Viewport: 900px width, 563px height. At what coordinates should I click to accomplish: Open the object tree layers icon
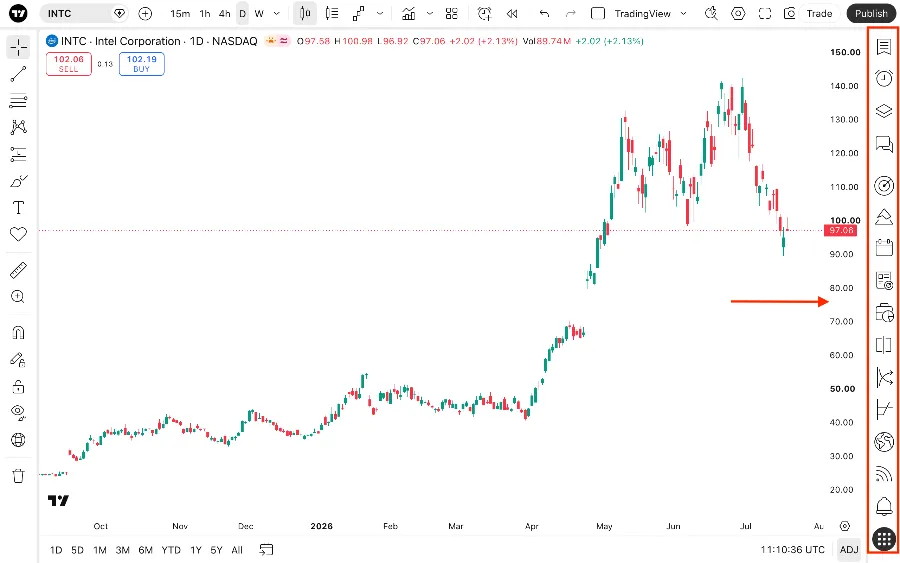(x=884, y=110)
